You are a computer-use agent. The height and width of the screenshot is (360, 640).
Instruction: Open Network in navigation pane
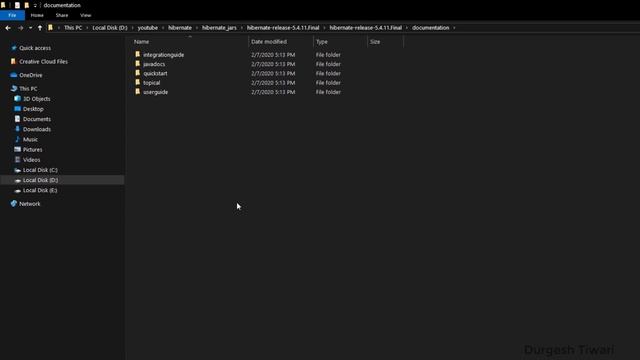click(29, 204)
